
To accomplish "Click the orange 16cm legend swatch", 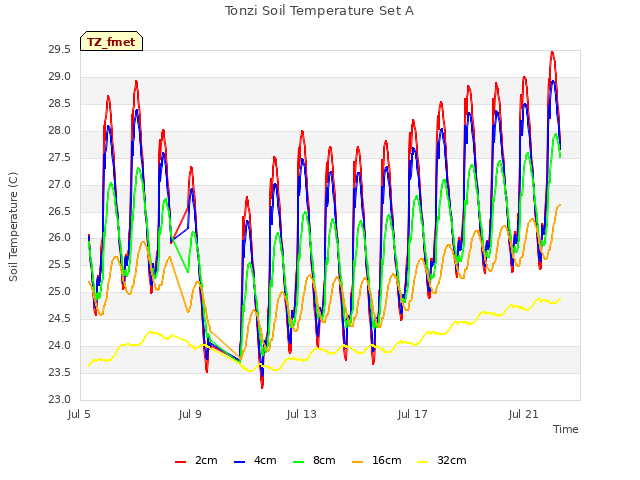I will tap(358, 462).
